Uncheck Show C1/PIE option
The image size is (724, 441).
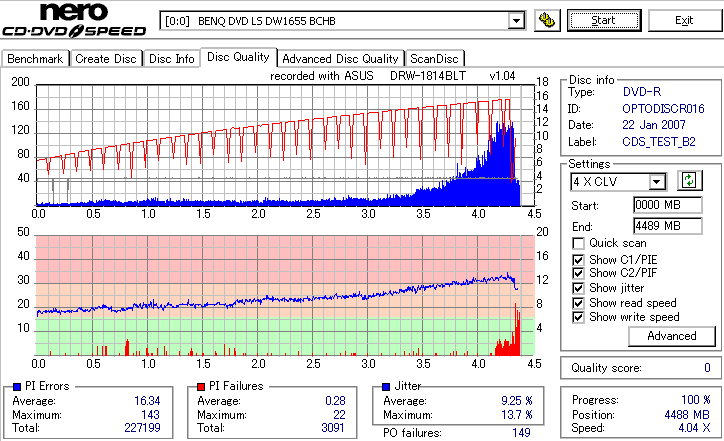pos(578,260)
